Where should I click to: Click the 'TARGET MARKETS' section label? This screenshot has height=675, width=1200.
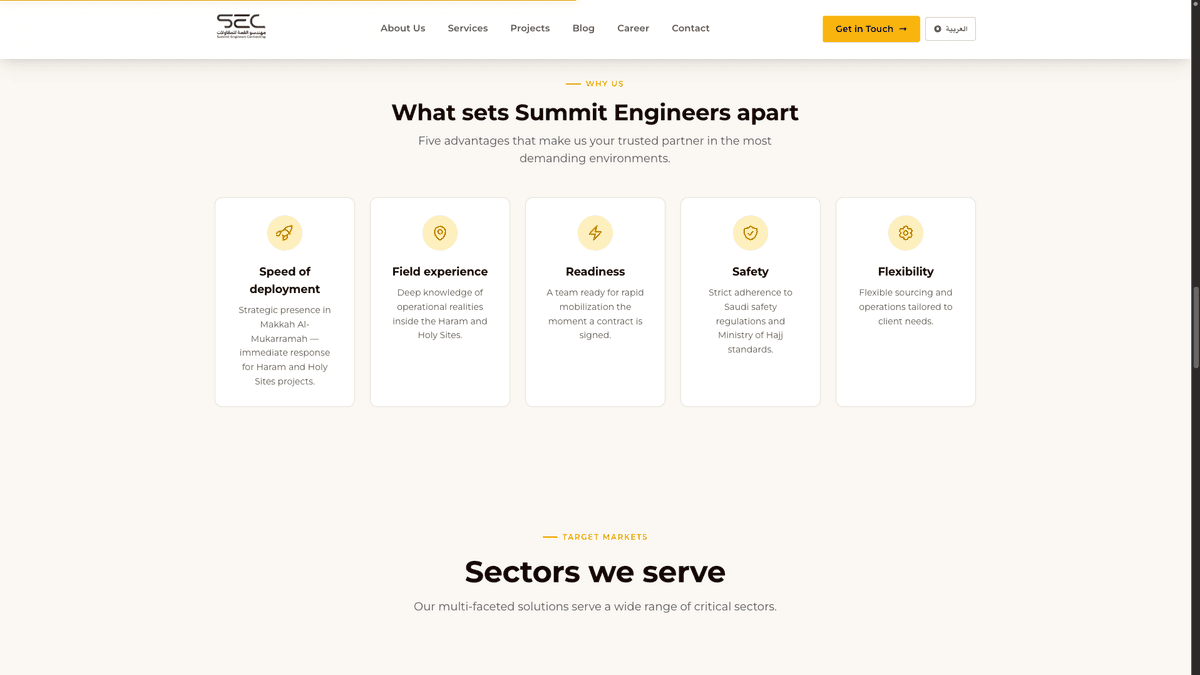point(605,537)
